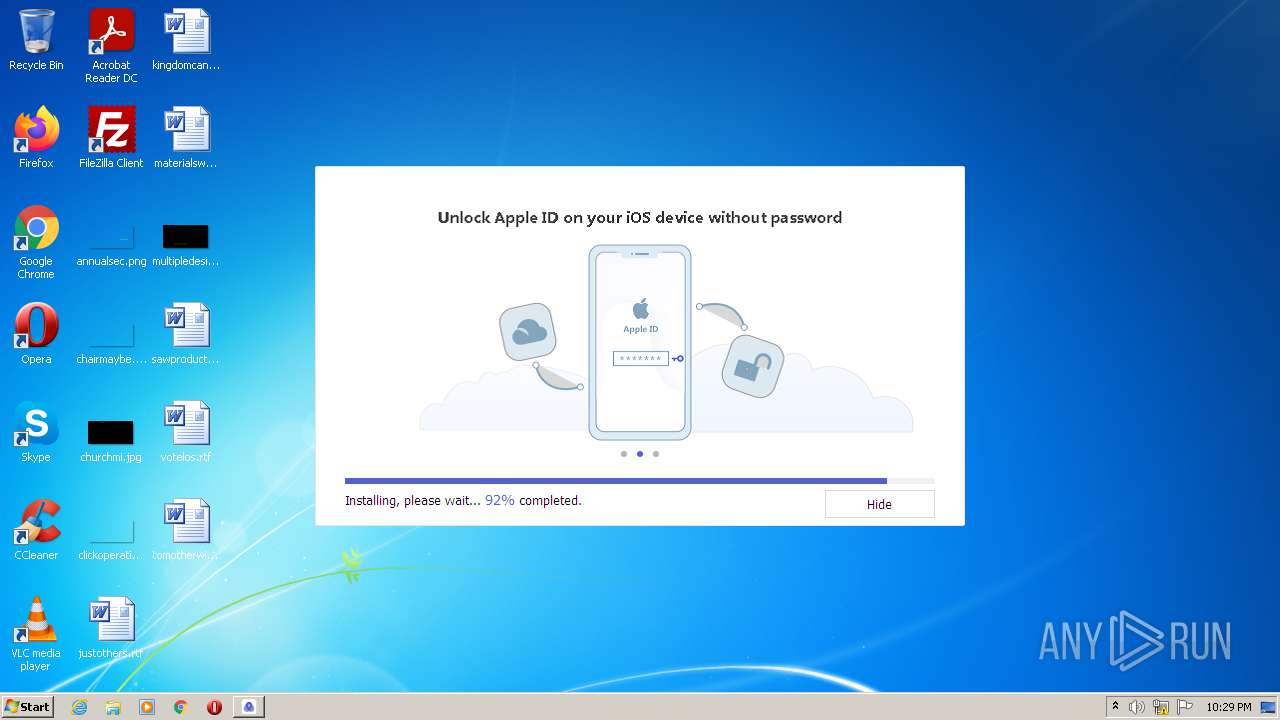This screenshot has height=720, width=1280.
Task: Launch Opera from the taskbar
Action: click(x=214, y=707)
